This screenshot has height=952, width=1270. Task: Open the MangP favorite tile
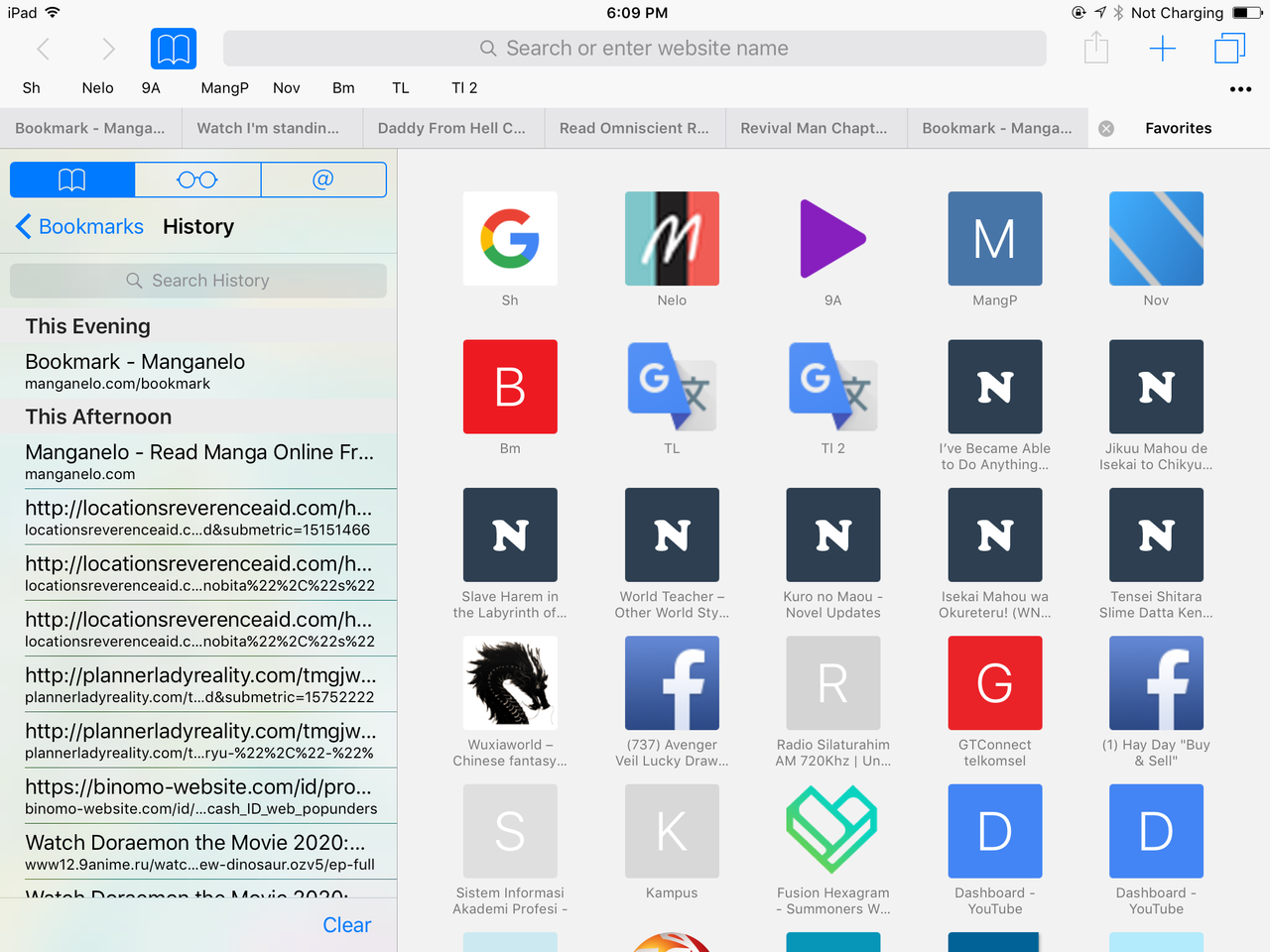(x=995, y=238)
